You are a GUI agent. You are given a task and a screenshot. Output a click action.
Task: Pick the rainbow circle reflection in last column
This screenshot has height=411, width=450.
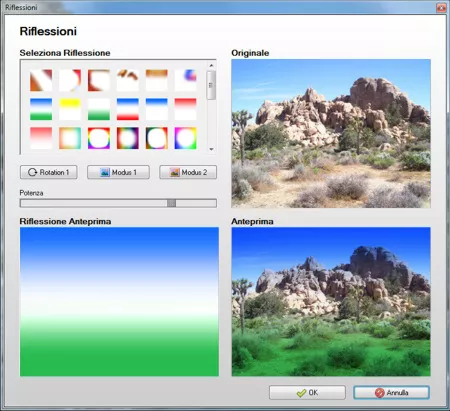[x=185, y=138]
